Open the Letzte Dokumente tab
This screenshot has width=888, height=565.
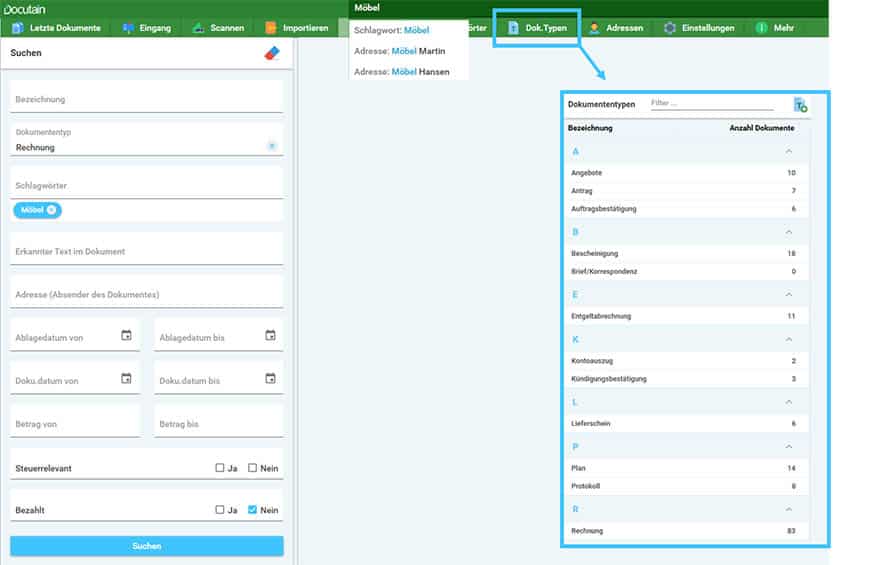pos(57,28)
